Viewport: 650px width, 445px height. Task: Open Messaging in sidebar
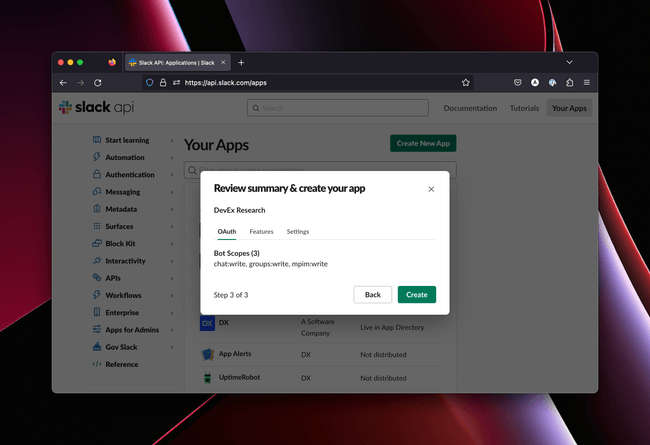123,192
